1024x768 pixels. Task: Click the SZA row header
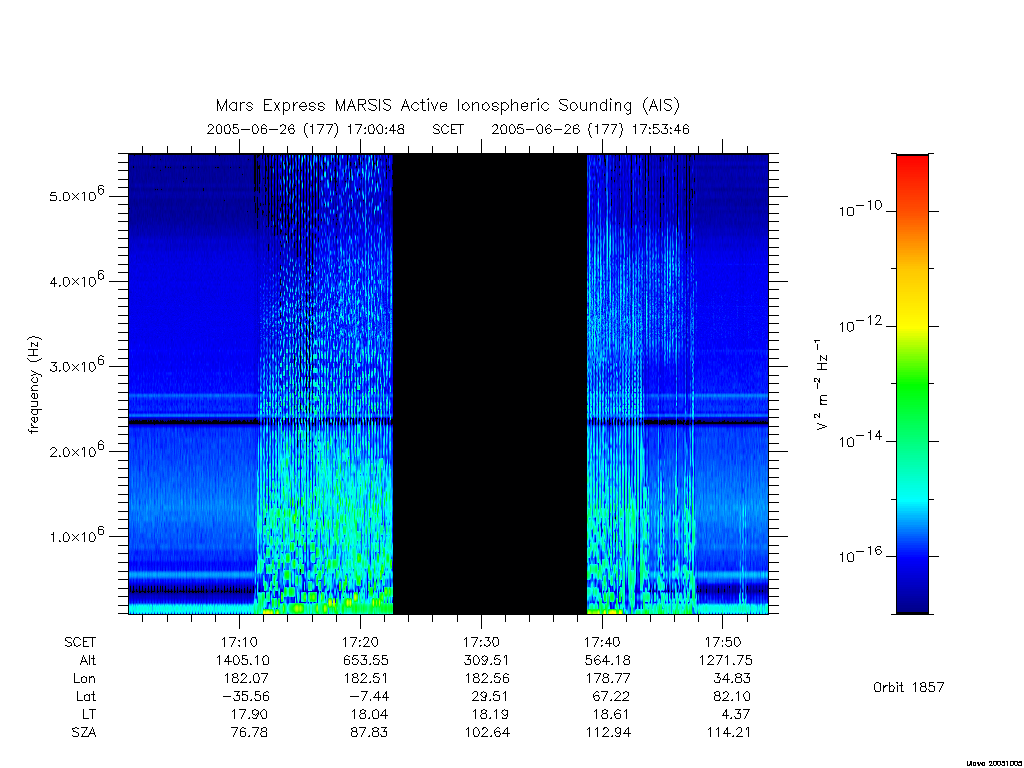tap(84, 733)
